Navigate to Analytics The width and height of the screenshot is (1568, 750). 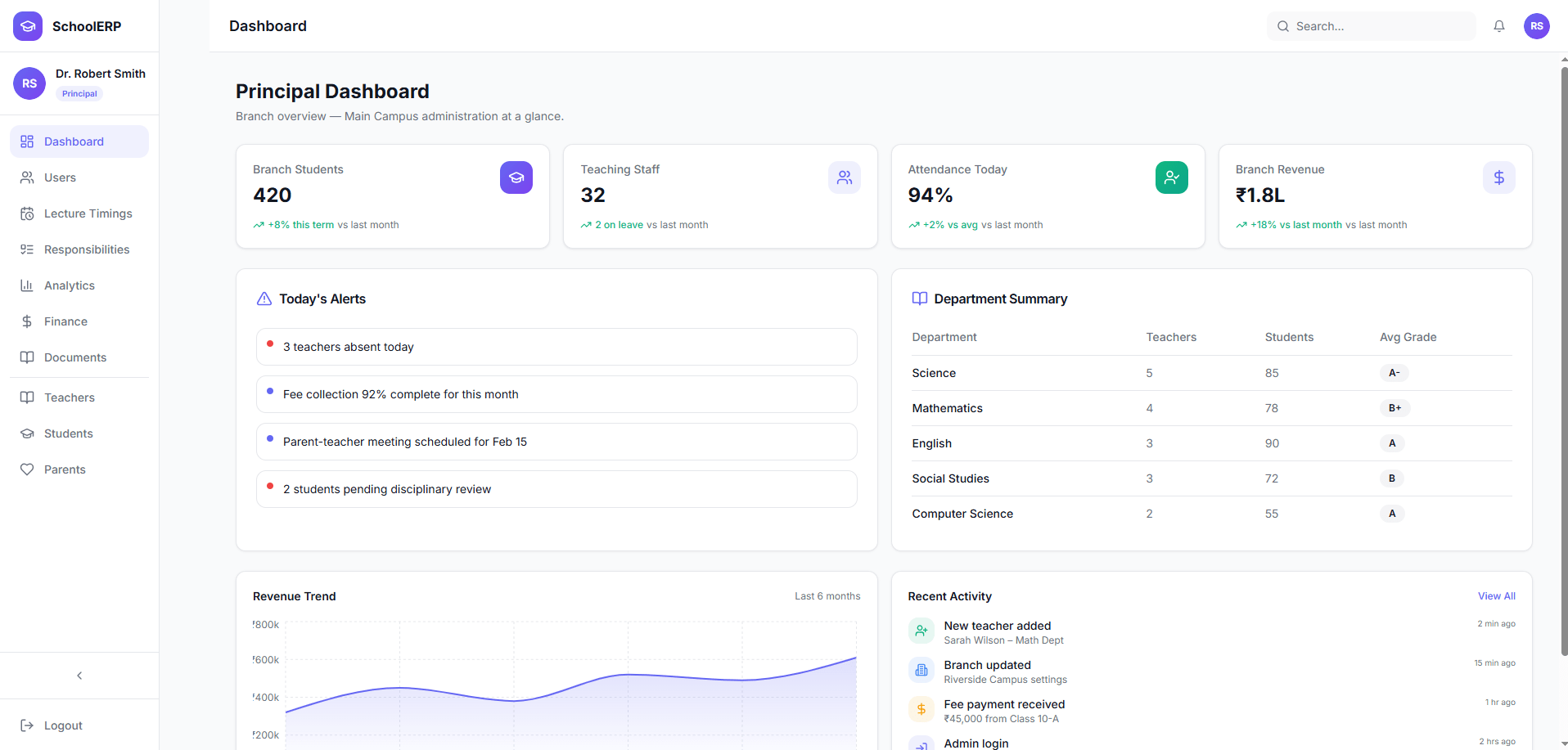click(x=79, y=285)
